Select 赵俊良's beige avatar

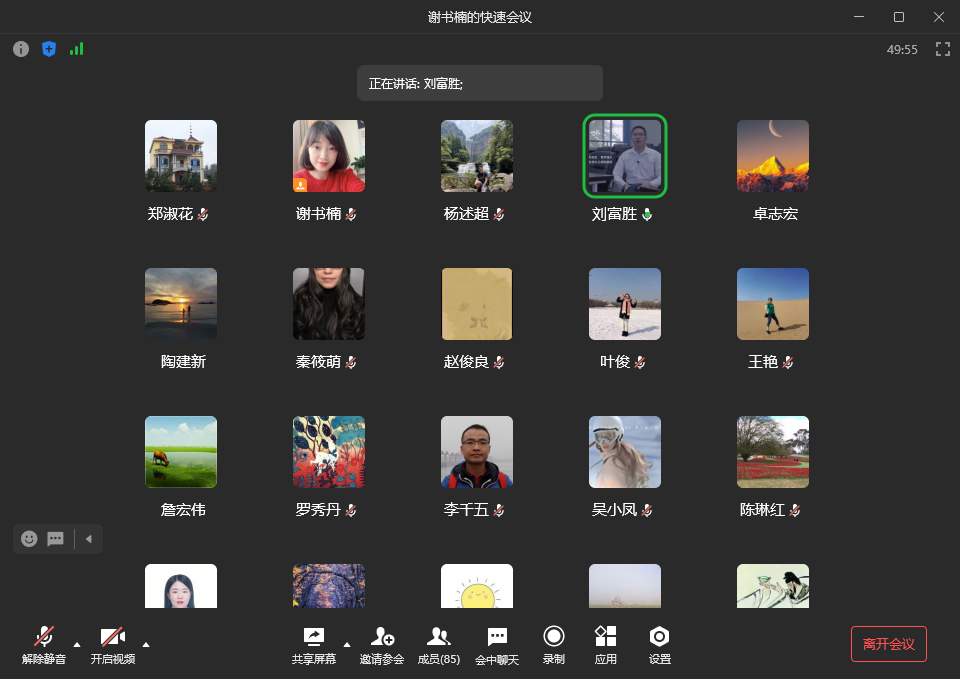(477, 304)
